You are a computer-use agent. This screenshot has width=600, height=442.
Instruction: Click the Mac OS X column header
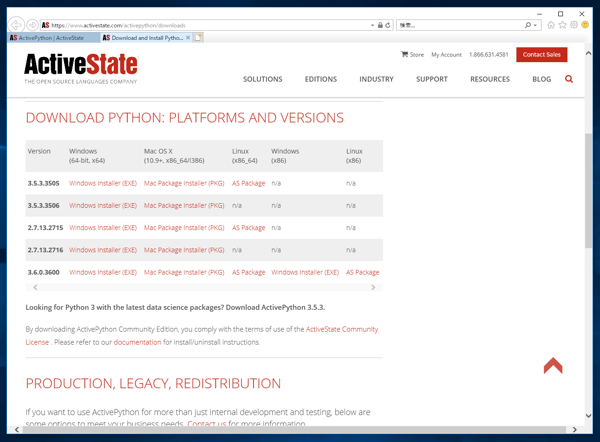(174, 156)
